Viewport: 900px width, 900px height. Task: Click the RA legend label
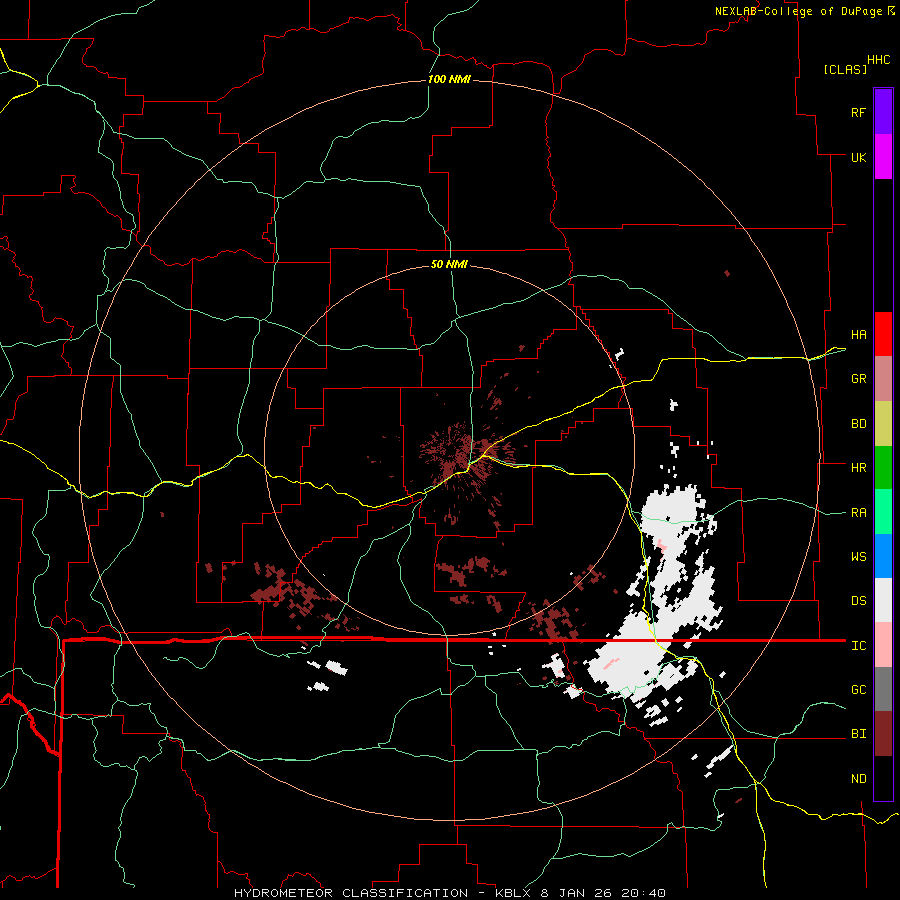pos(858,513)
